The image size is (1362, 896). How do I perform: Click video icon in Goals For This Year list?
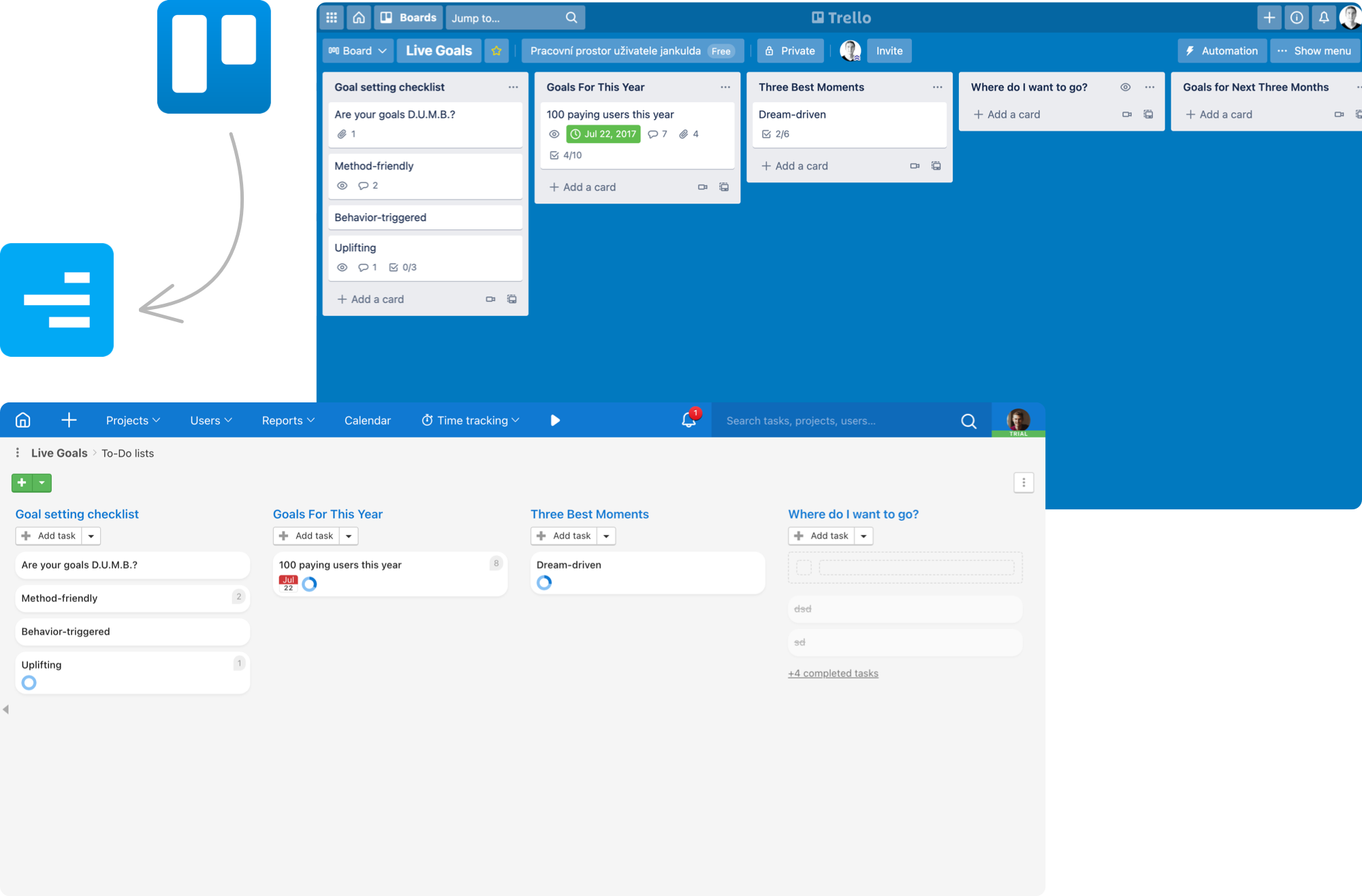pyautogui.click(x=702, y=187)
